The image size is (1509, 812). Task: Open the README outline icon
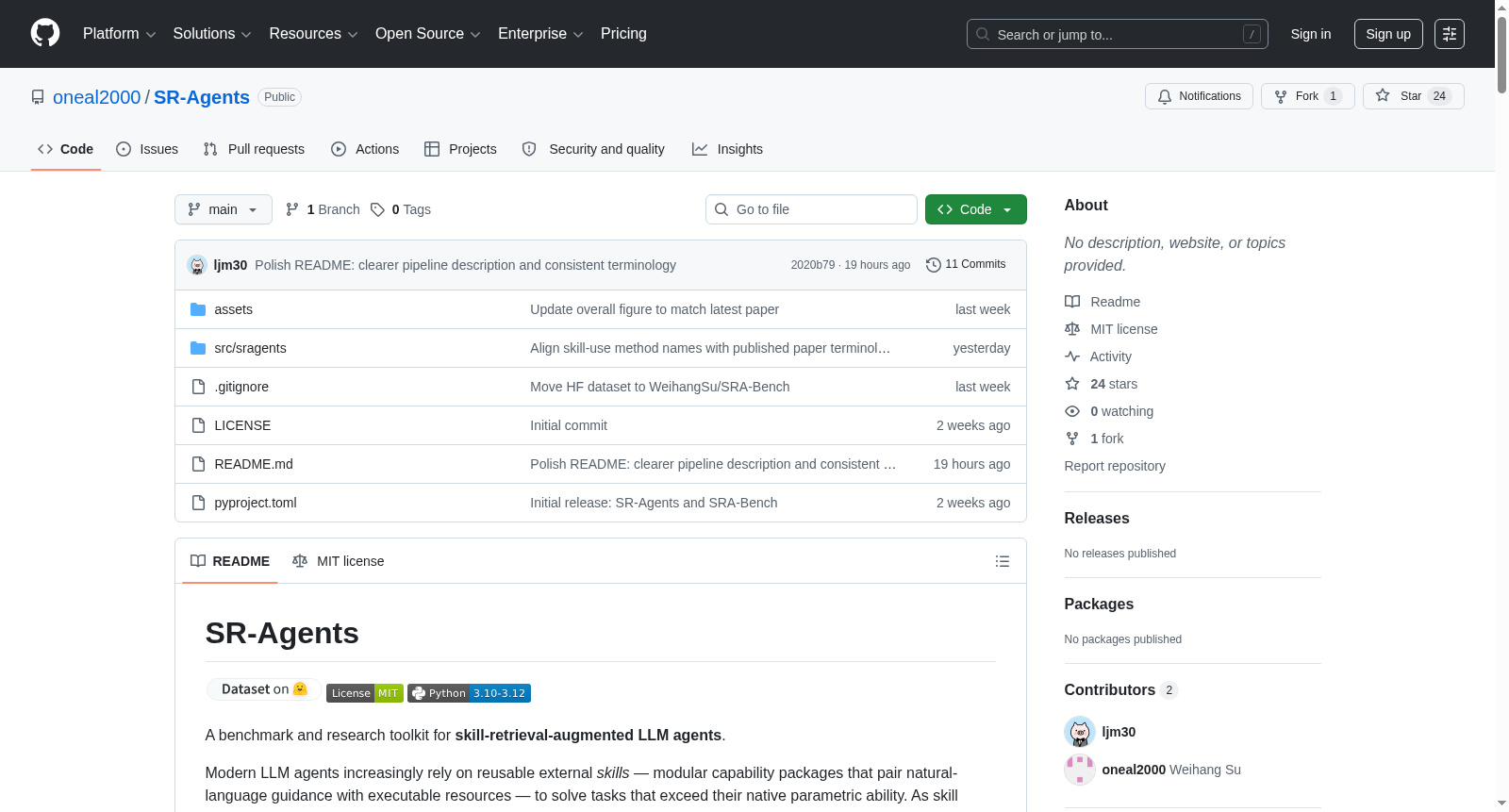click(1003, 561)
